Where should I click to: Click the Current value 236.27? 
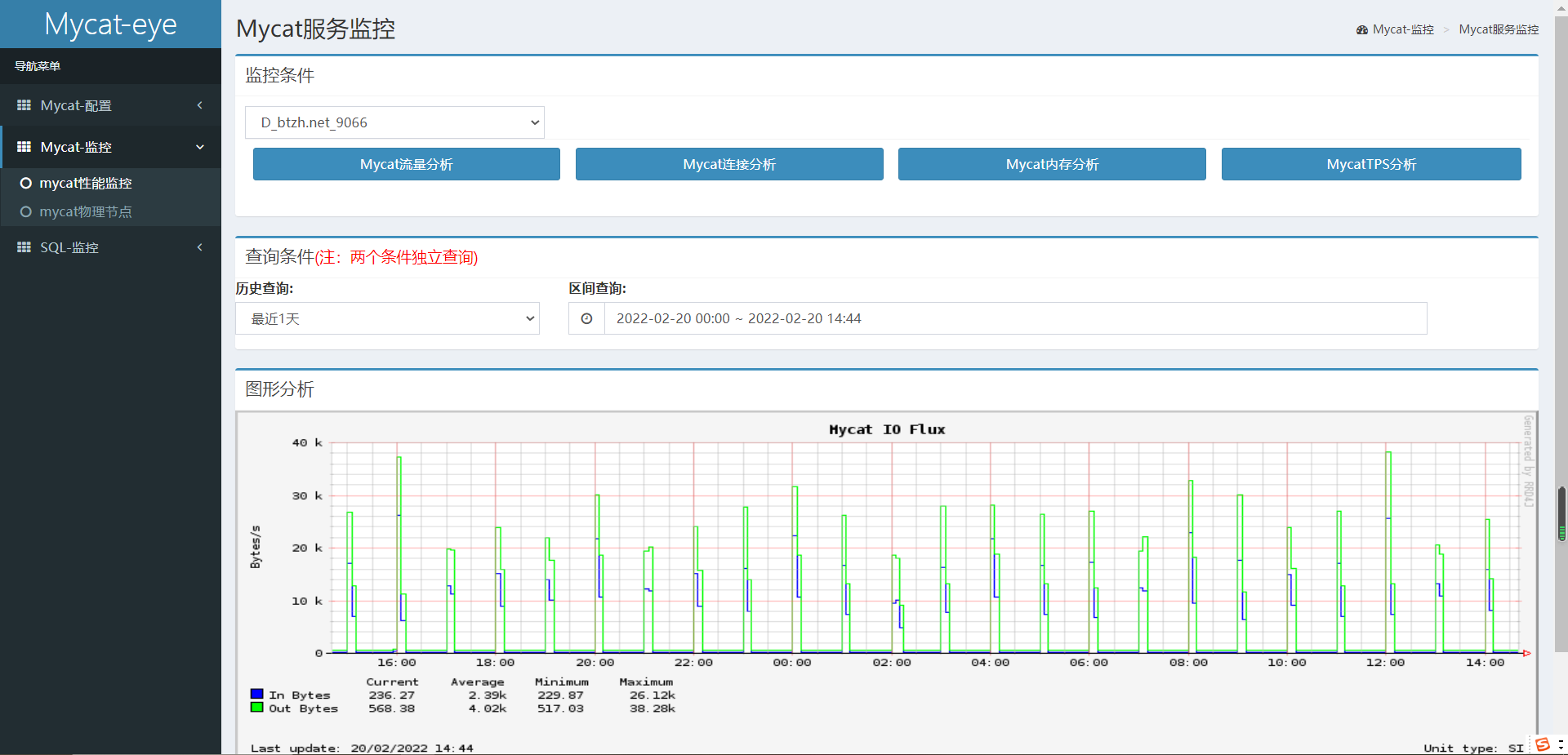click(392, 695)
